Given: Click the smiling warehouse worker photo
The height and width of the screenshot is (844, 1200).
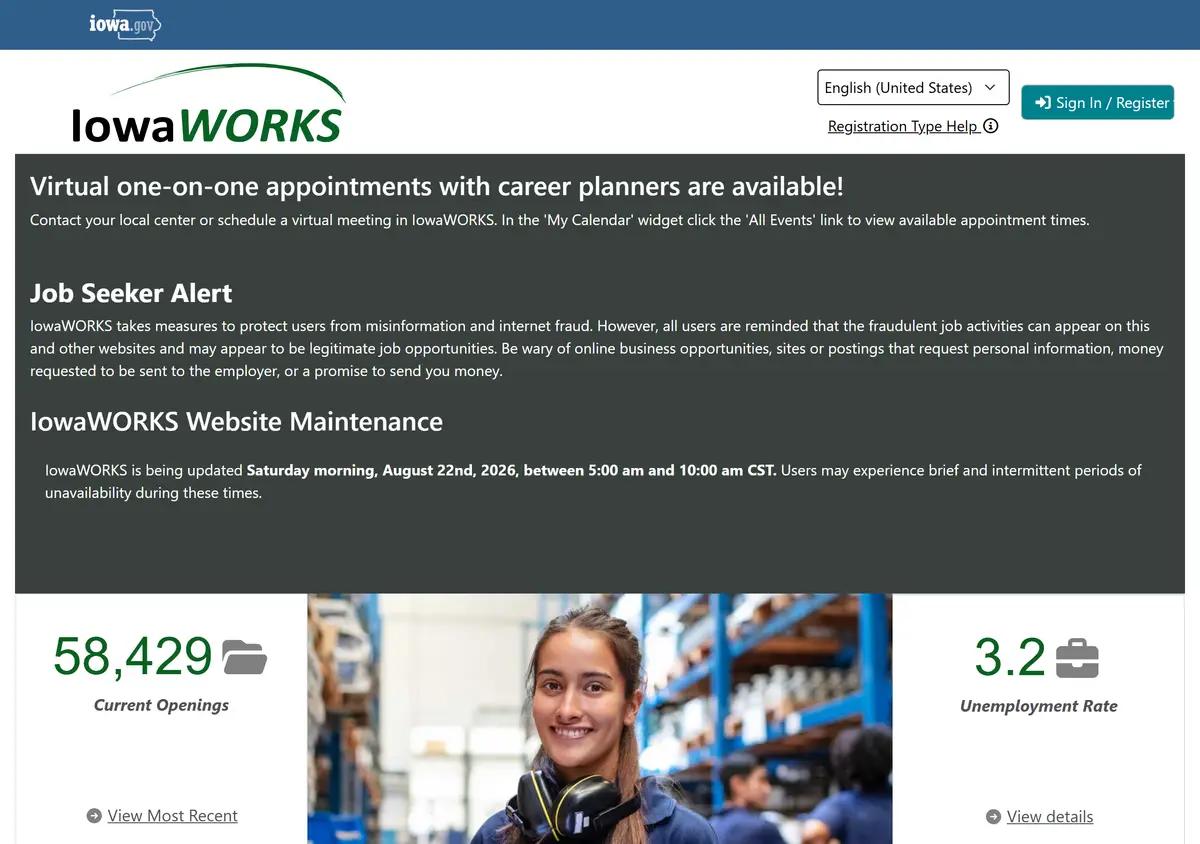Looking at the screenshot, I should pyautogui.click(x=600, y=719).
